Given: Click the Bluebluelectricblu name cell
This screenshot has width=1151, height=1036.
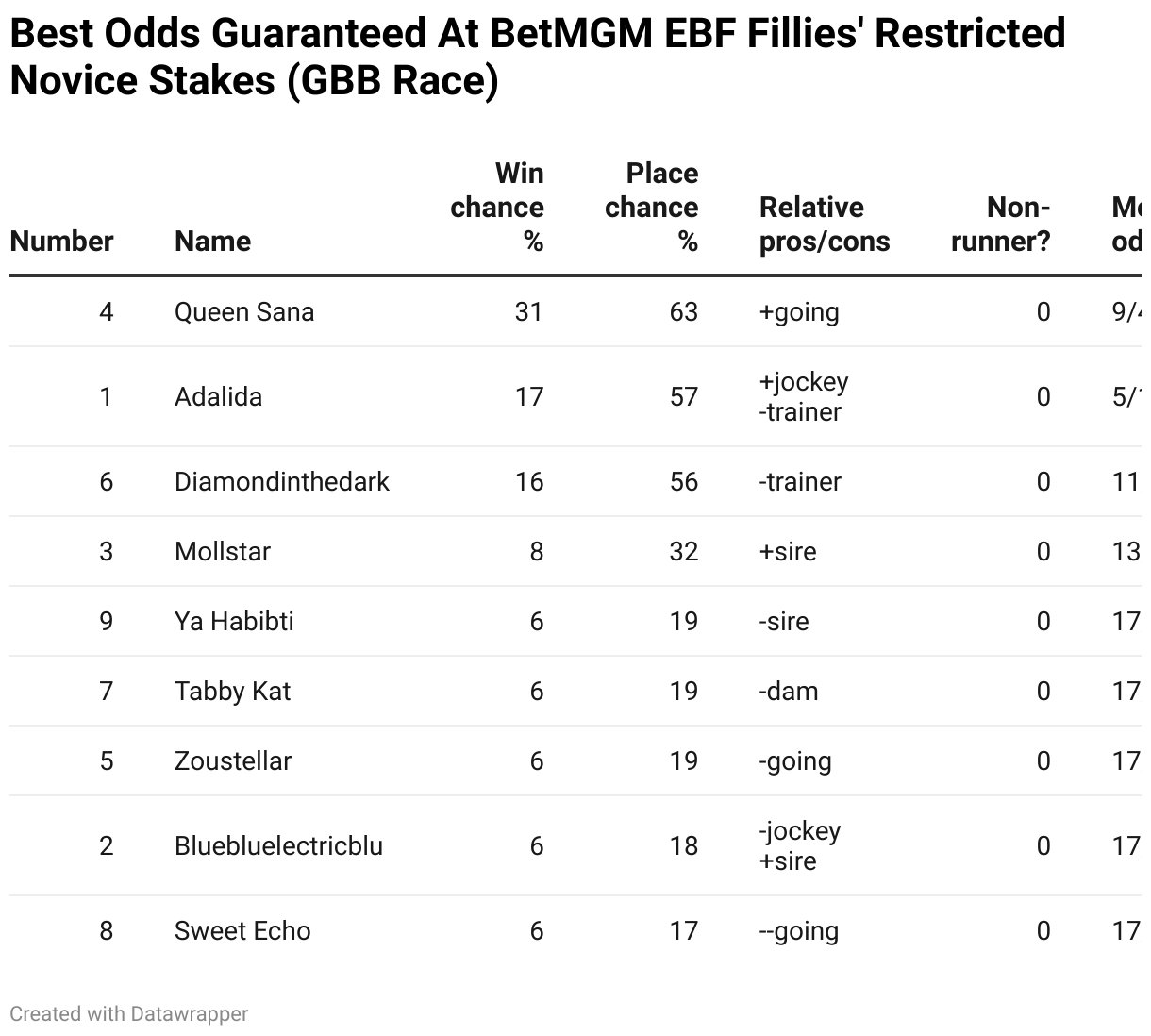Looking at the screenshot, I should [279, 846].
